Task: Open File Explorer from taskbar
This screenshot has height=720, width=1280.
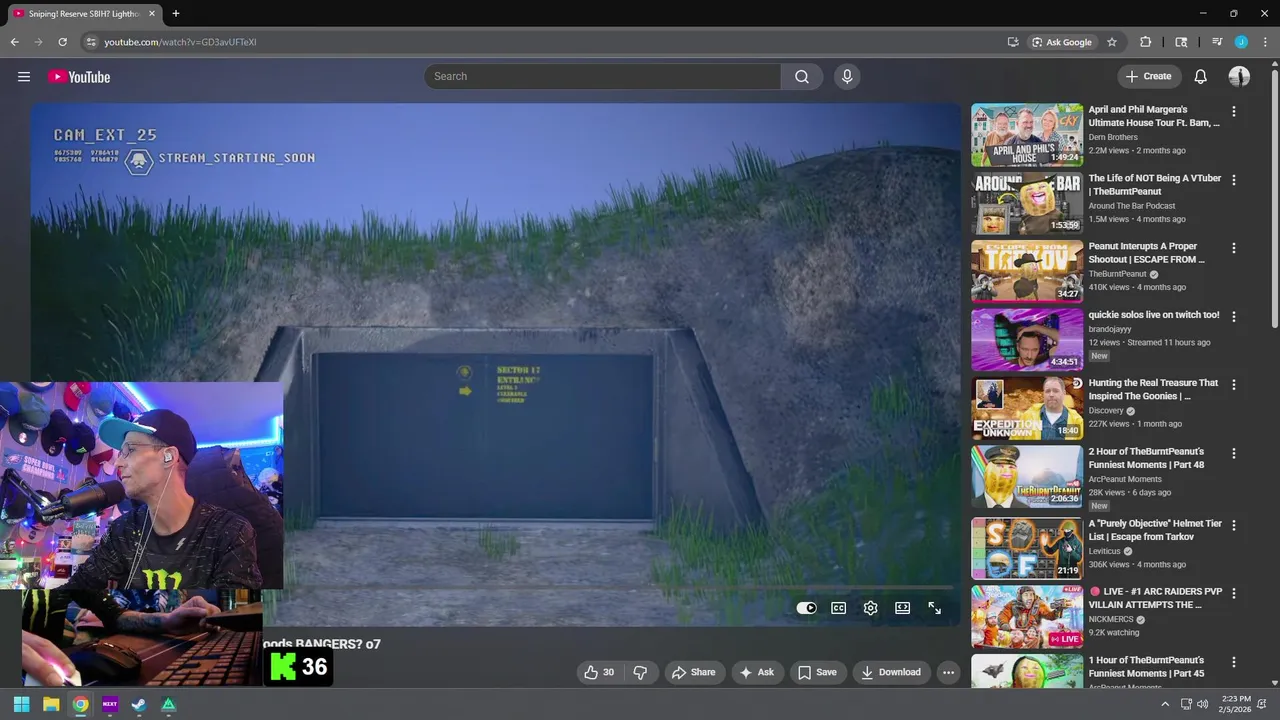Action: tap(51, 704)
